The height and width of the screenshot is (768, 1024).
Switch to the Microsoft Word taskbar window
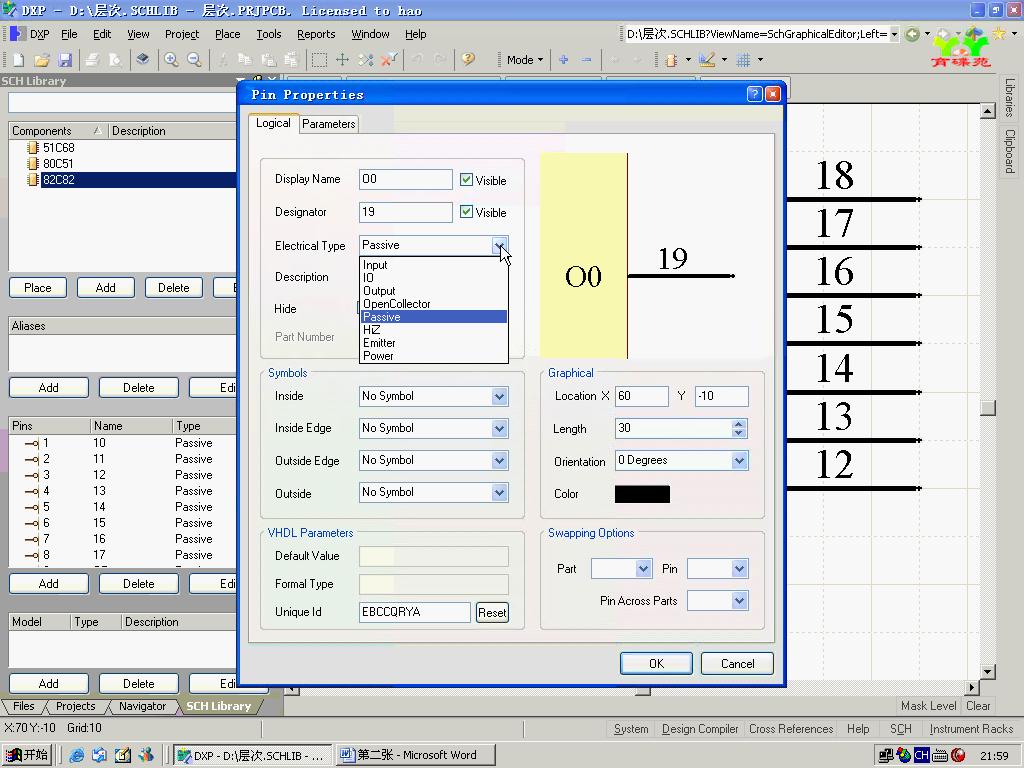pyautogui.click(x=416, y=755)
